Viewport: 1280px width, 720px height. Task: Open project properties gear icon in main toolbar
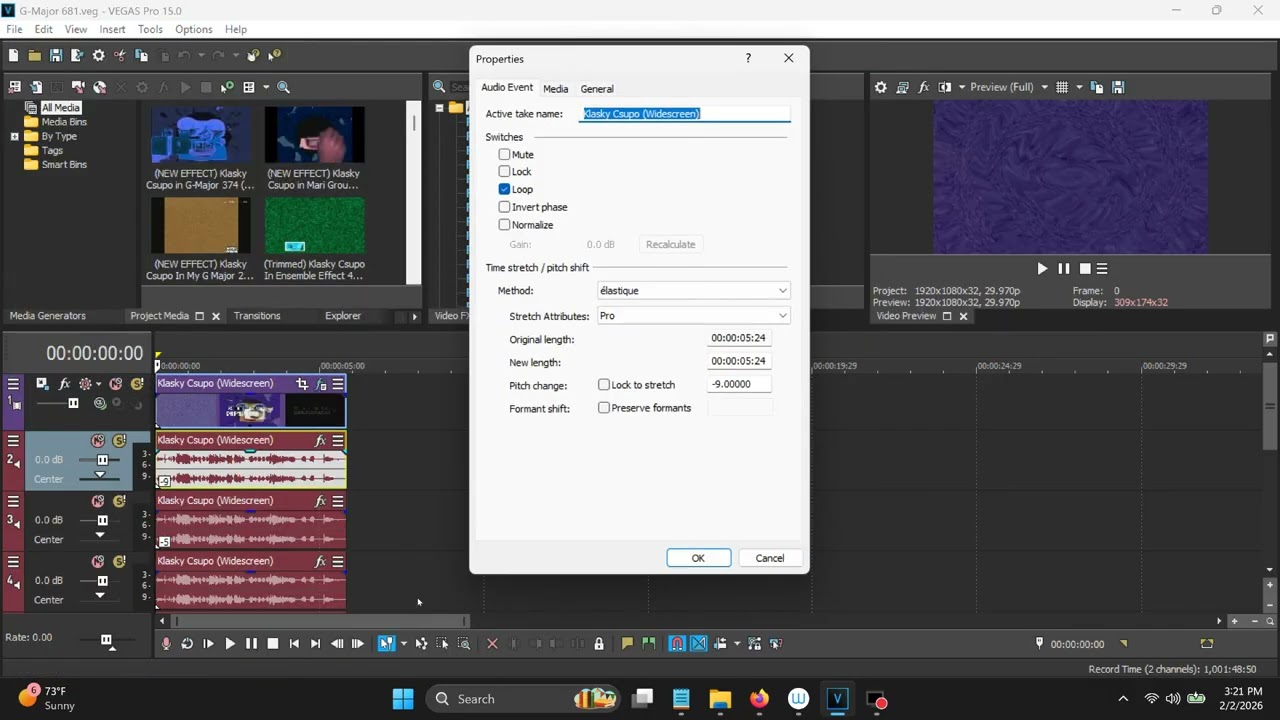(98, 56)
